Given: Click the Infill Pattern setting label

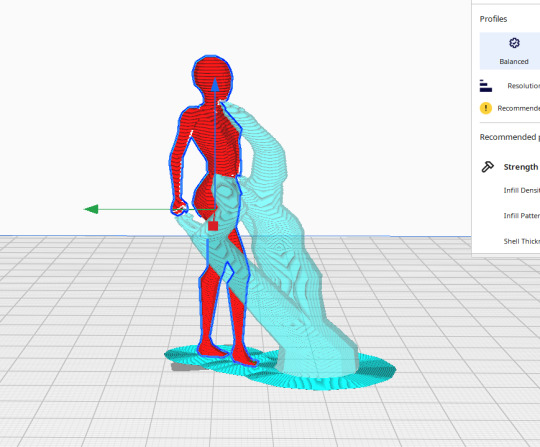Looking at the screenshot, I should pos(521,216).
